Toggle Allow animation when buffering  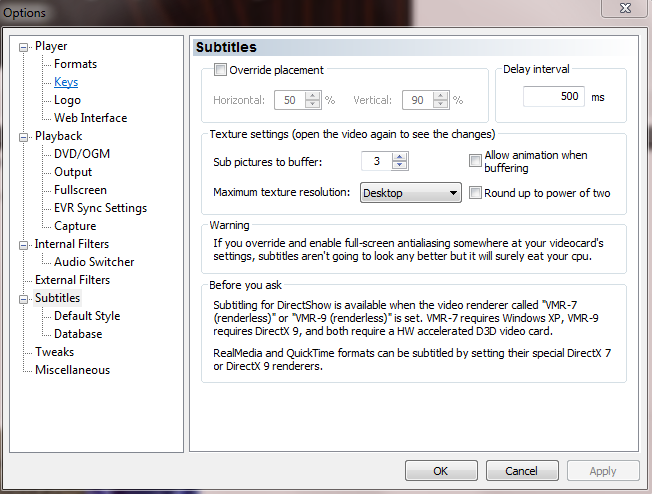tap(475, 161)
